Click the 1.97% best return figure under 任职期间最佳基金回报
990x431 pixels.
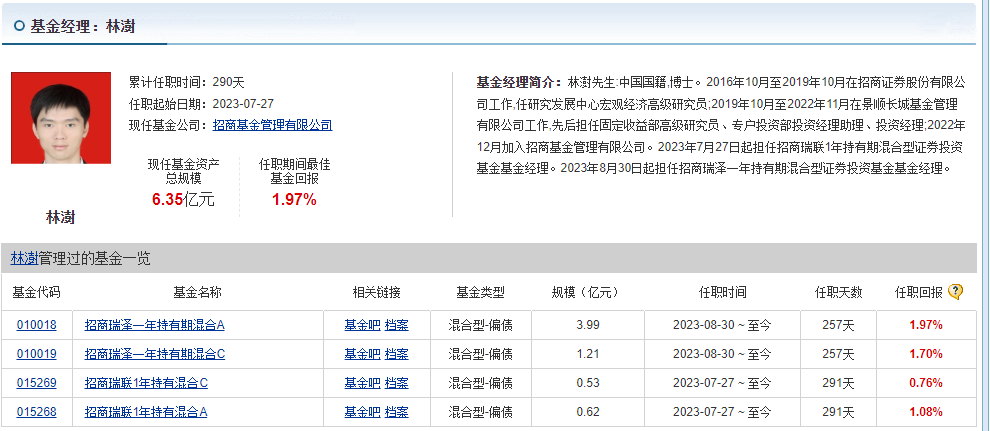click(294, 200)
